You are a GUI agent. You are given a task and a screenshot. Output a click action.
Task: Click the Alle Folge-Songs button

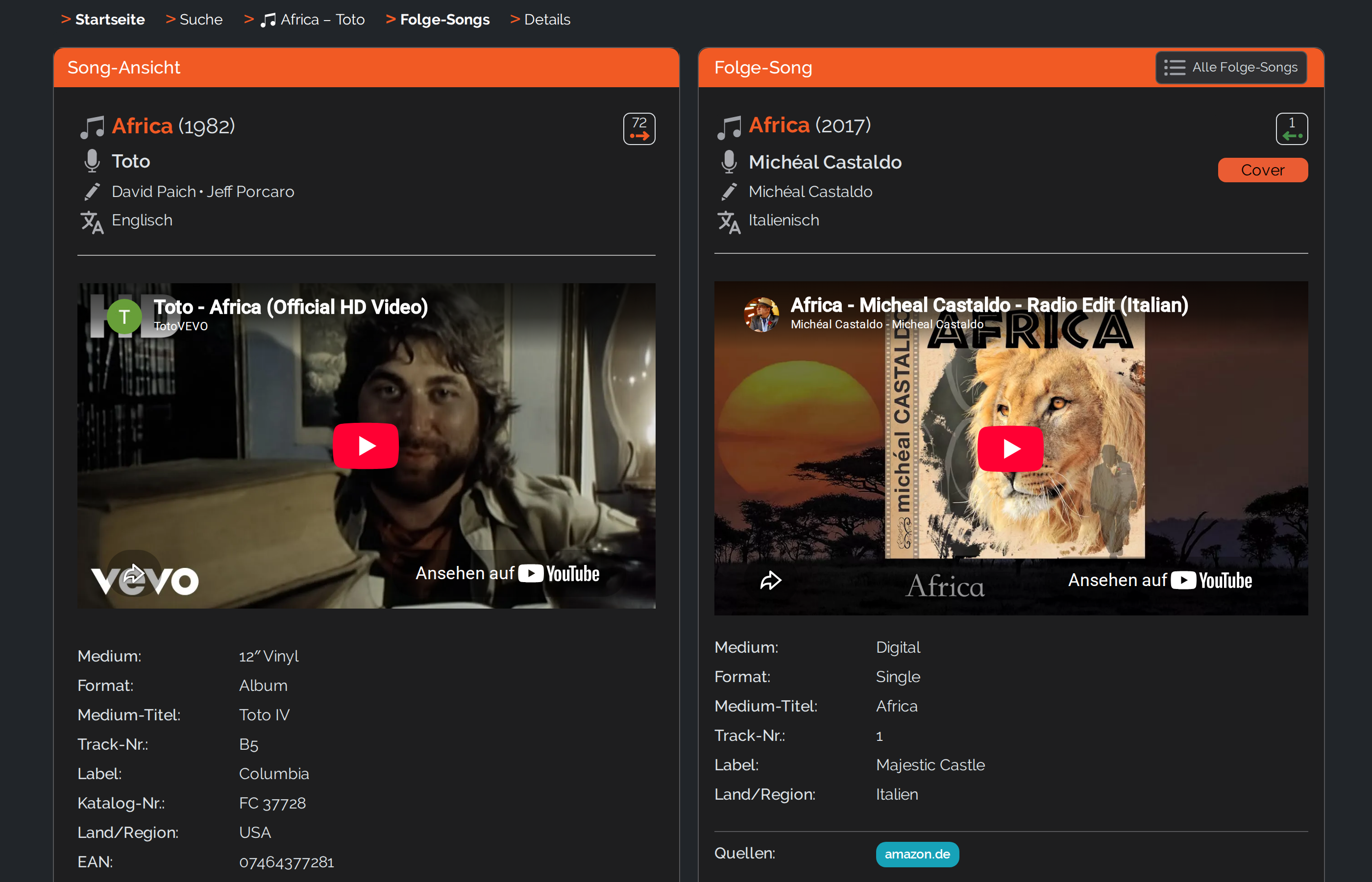pos(1231,68)
